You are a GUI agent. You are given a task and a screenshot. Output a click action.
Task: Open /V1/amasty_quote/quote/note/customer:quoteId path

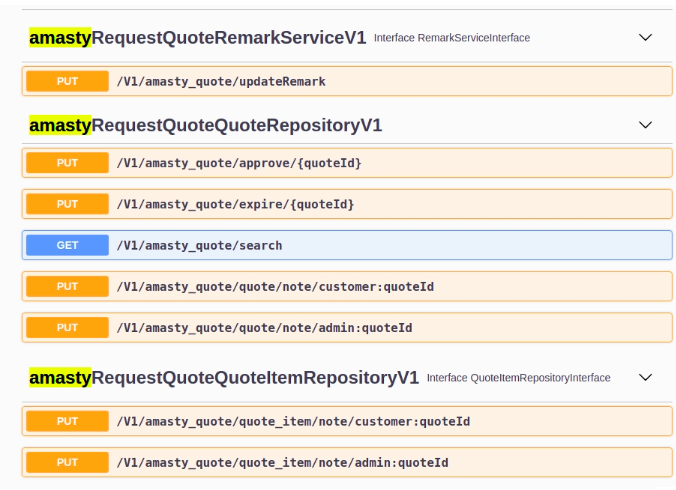pos(275,286)
